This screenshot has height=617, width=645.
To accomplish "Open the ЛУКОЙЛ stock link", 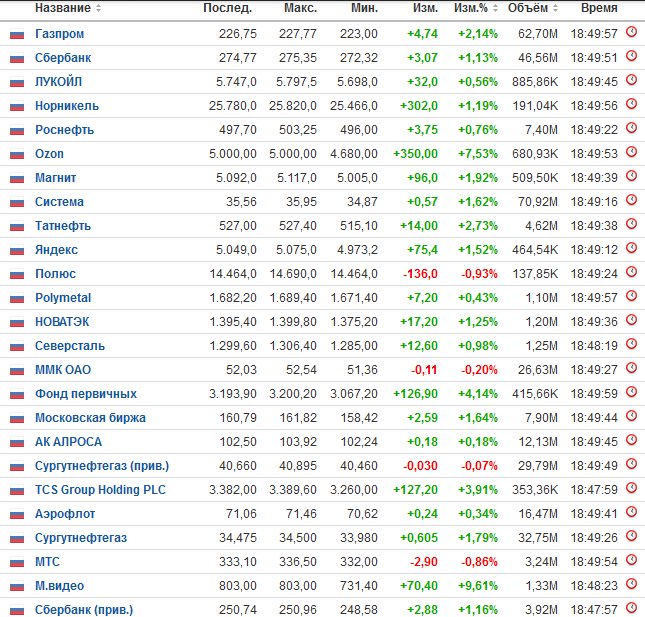I will [x=58, y=81].
